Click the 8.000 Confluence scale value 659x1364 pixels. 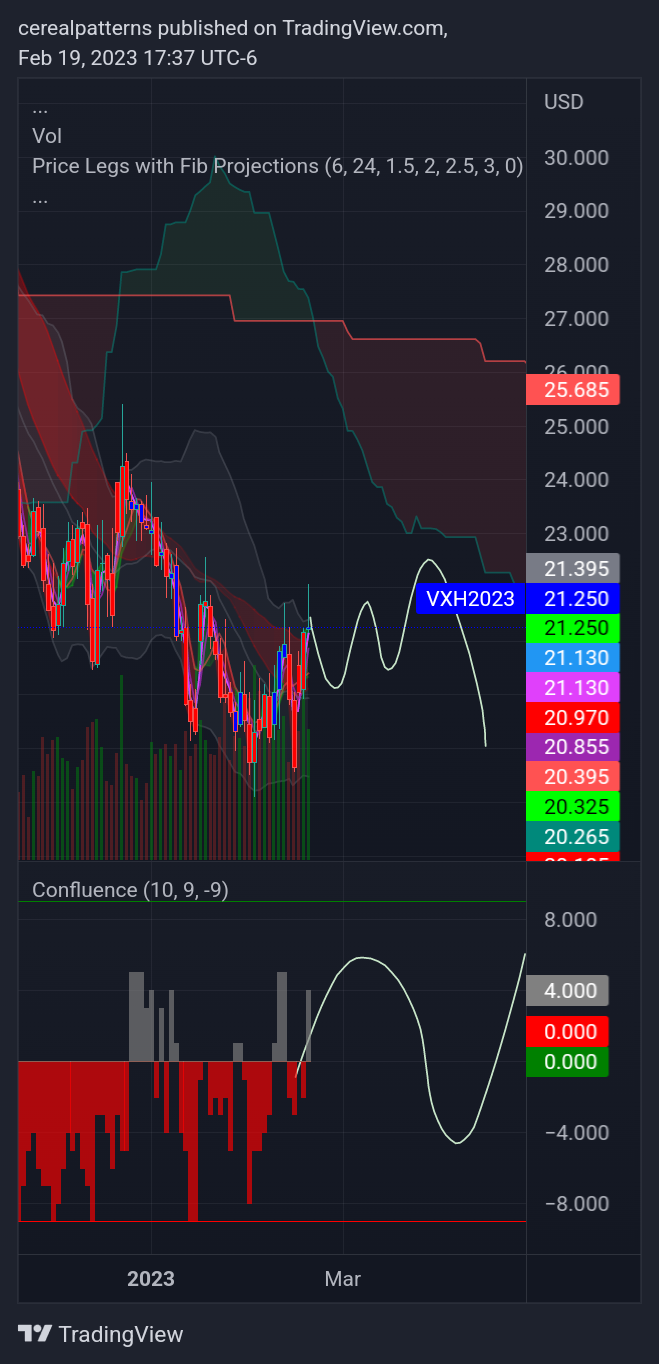(x=570, y=920)
